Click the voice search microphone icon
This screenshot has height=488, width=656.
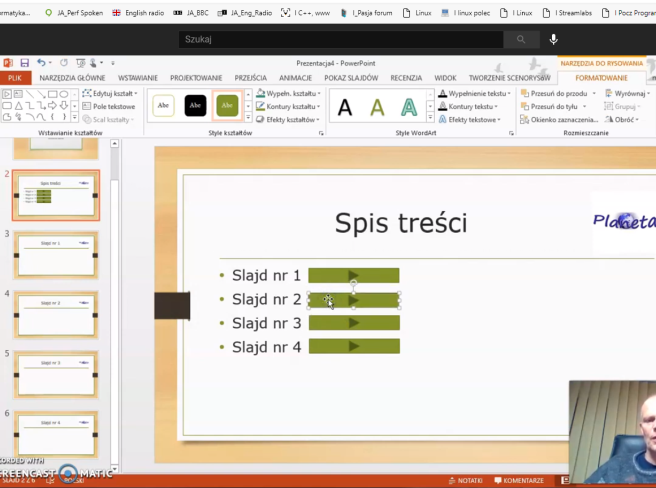pyautogui.click(x=554, y=39)
